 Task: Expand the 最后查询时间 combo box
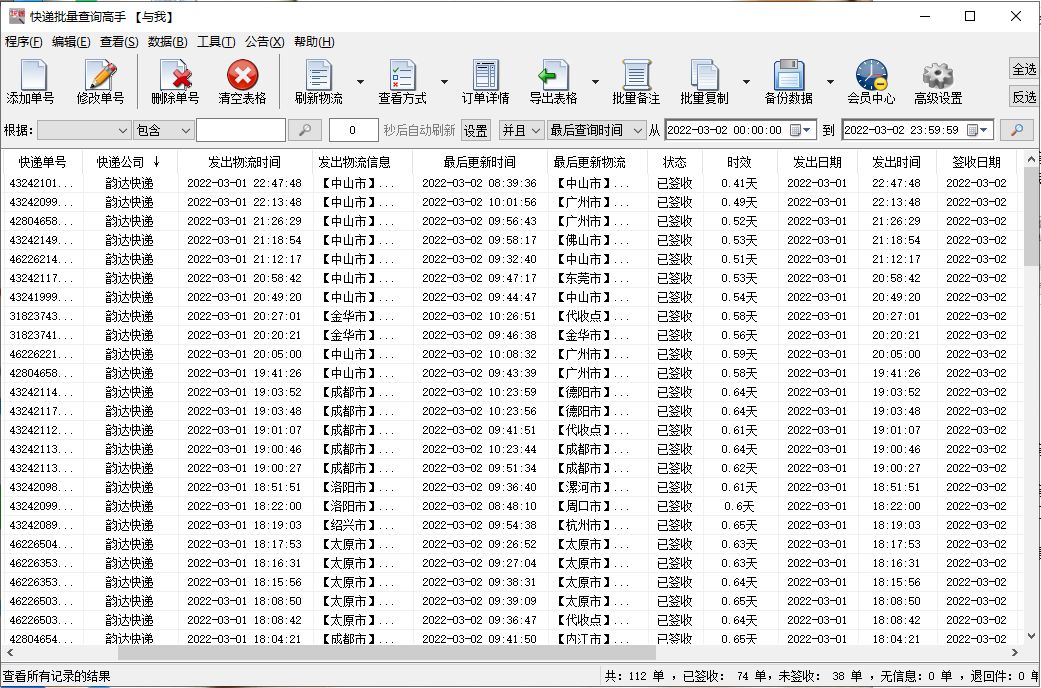point(597,130)
